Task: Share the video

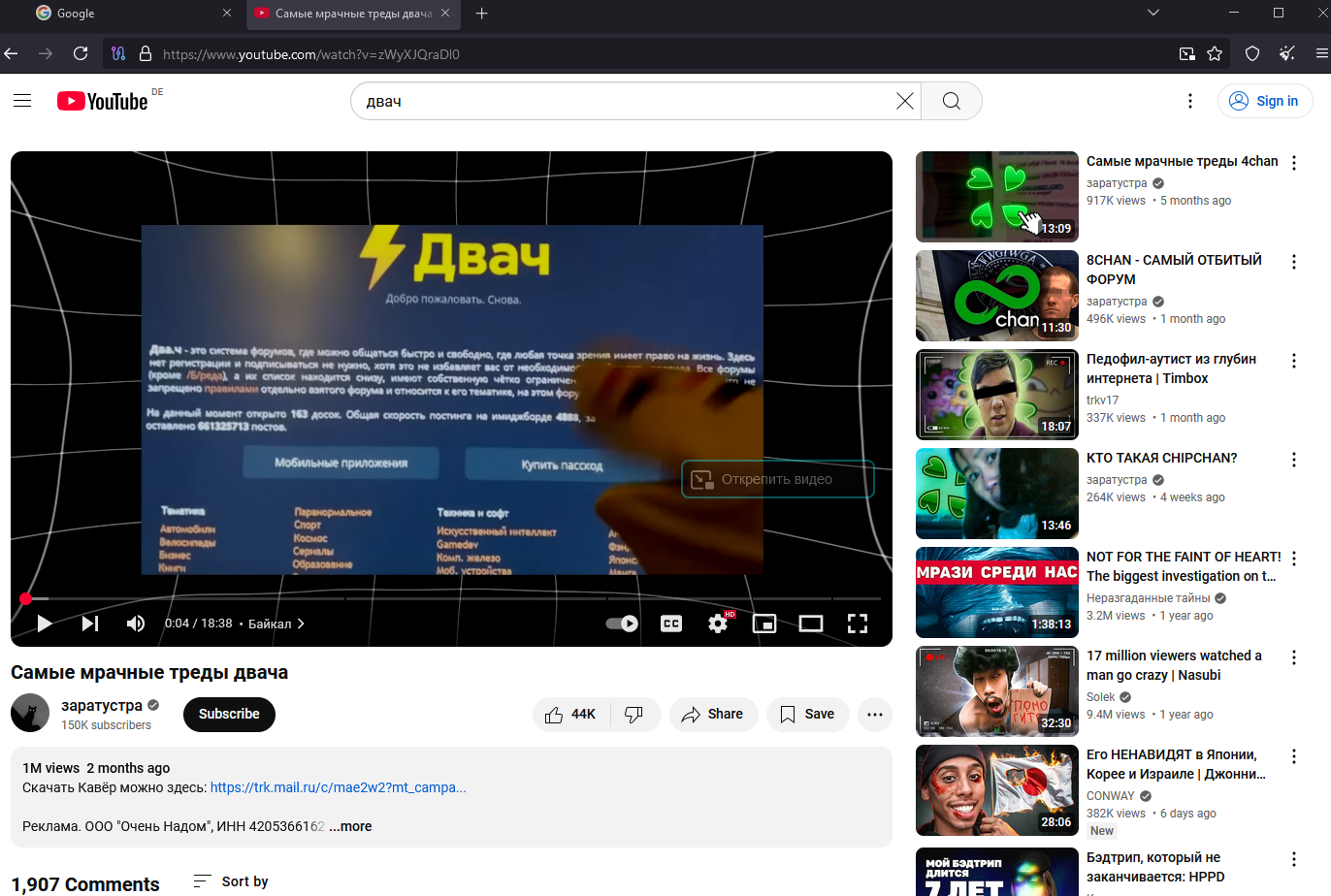Action: 713,715
